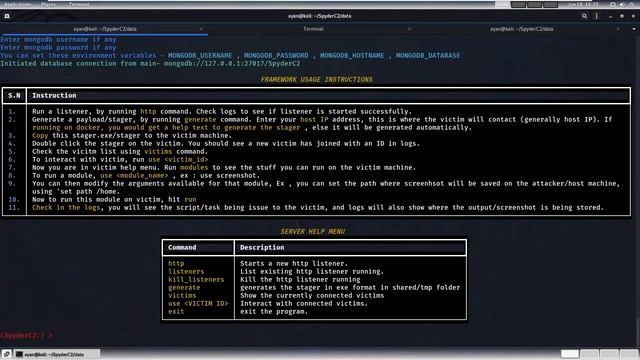The image size is (640, 360).
Task: Click the S.N column header
Action: (14, 95)
